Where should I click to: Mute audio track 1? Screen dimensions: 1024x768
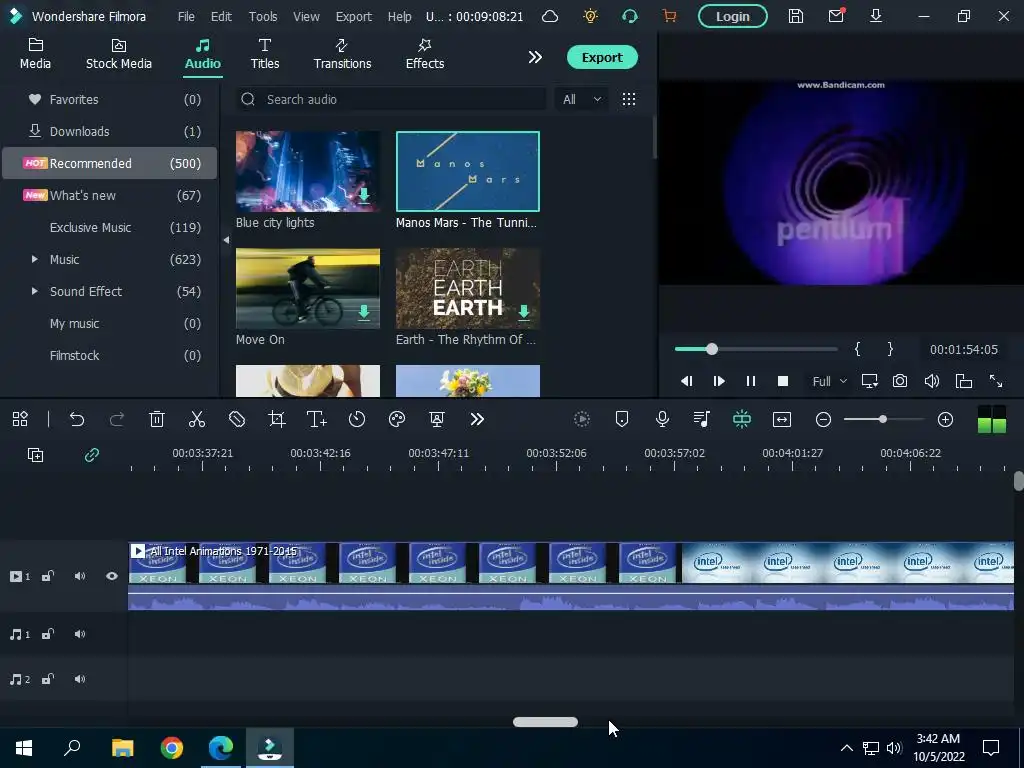[x=80, y=634]
